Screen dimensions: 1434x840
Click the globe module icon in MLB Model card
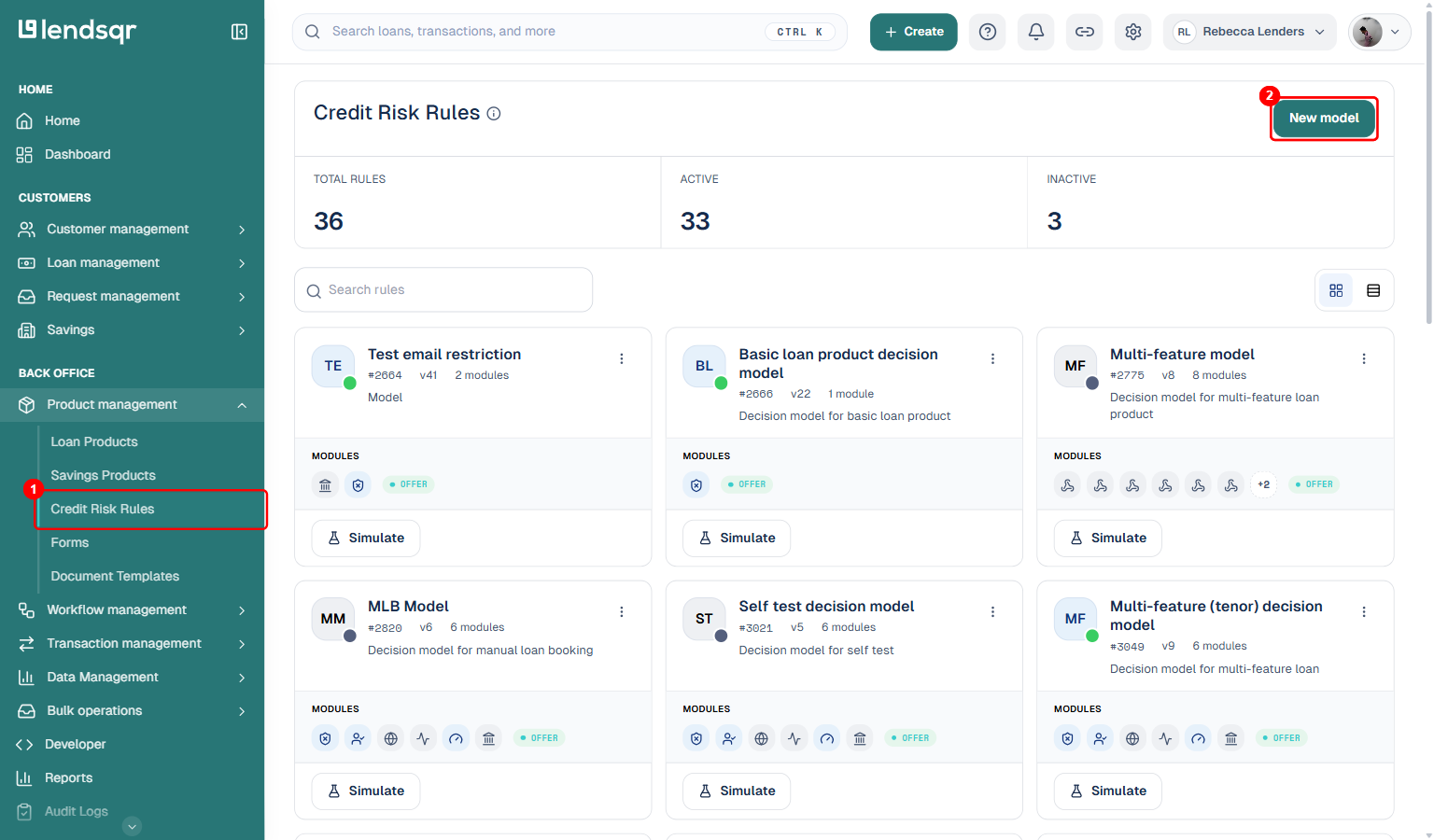click(x=390, y=738)
